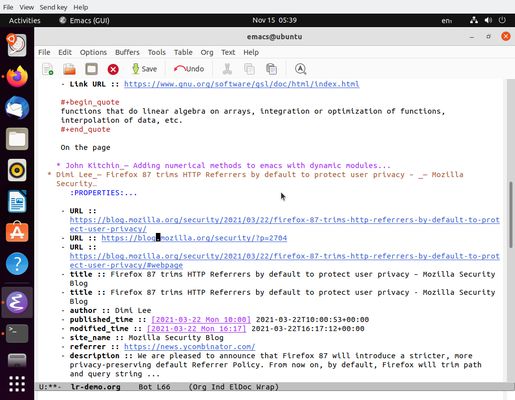This screenshot has height=400, width=515.
Task: Show Applications grid in the dock
Action: pyautogui.click(x=17, y=384)
